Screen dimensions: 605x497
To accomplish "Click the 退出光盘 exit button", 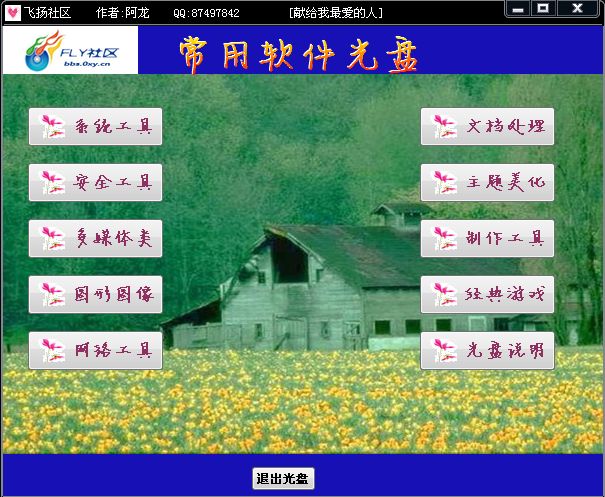I will coord(283,478).
